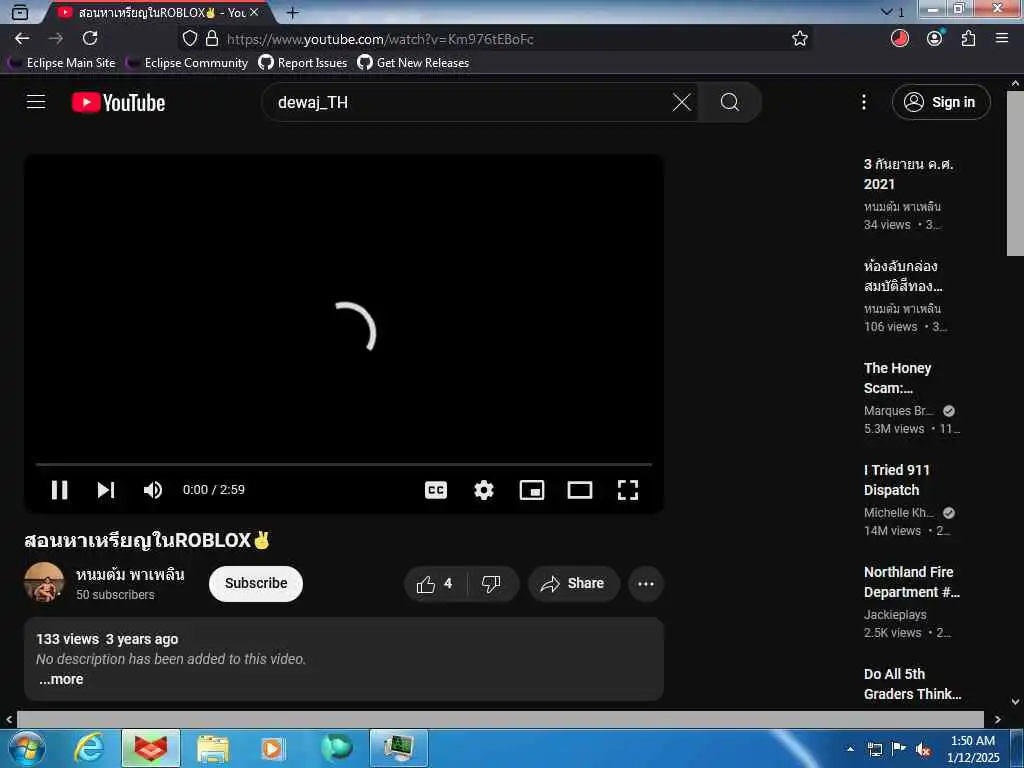Viewport: 1024px width, 768px height.
Task: Open a new browser tab
Action: pos(293,12)
